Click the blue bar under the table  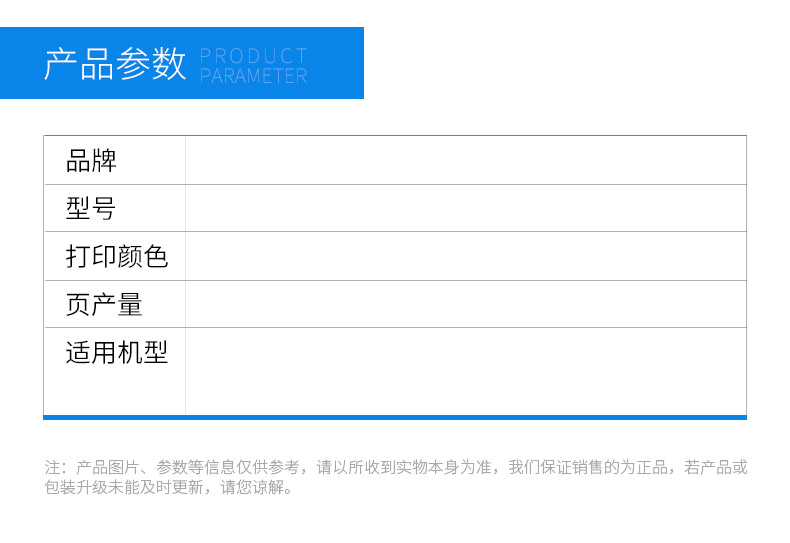[395, 417]
